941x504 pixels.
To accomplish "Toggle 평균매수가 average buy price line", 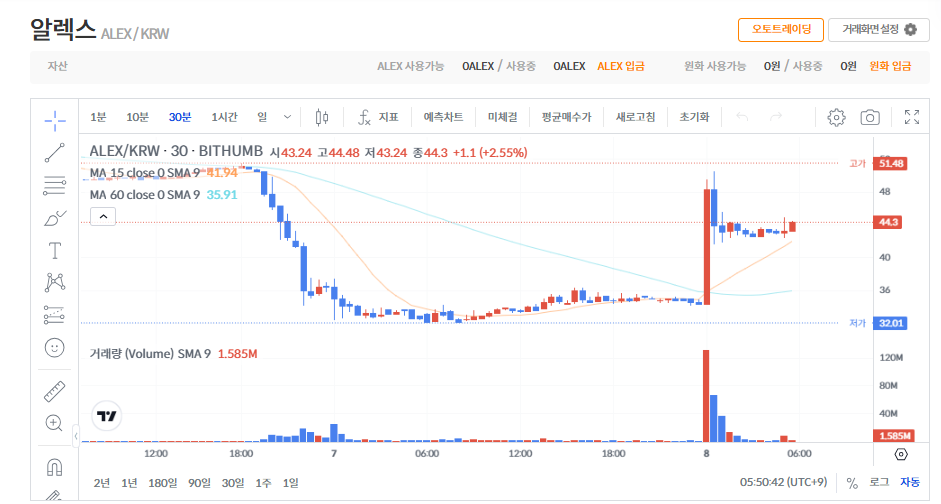I will coord(567,117).
